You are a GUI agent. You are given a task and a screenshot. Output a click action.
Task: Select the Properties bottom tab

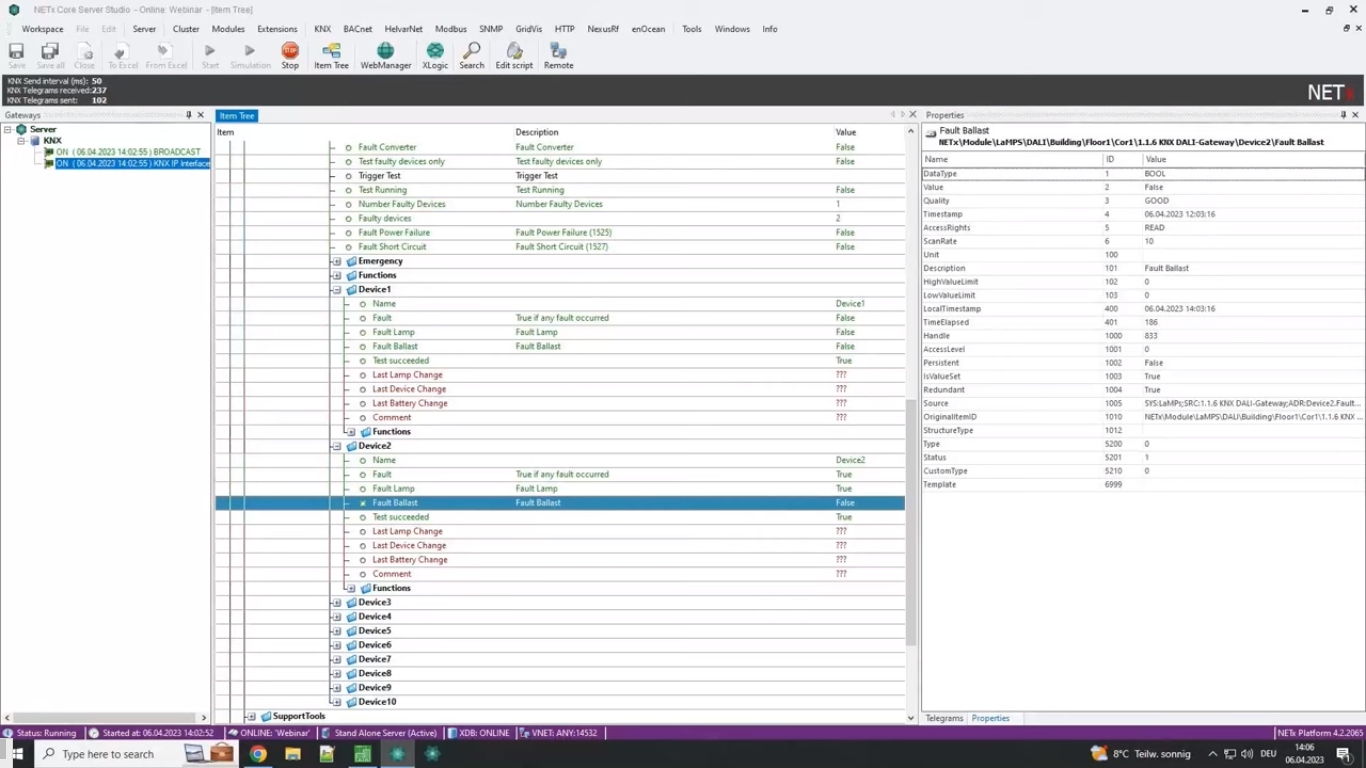(991, 718)
